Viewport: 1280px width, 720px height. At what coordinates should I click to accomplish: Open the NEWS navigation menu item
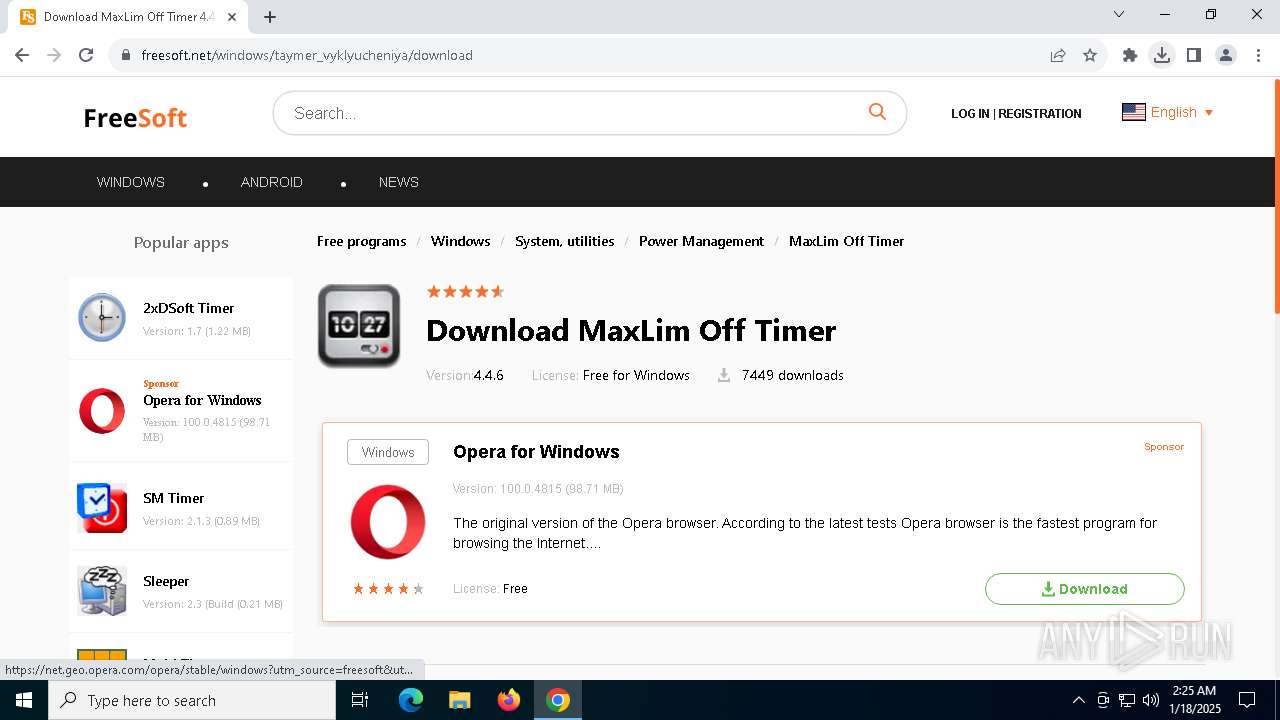[399, 182]
